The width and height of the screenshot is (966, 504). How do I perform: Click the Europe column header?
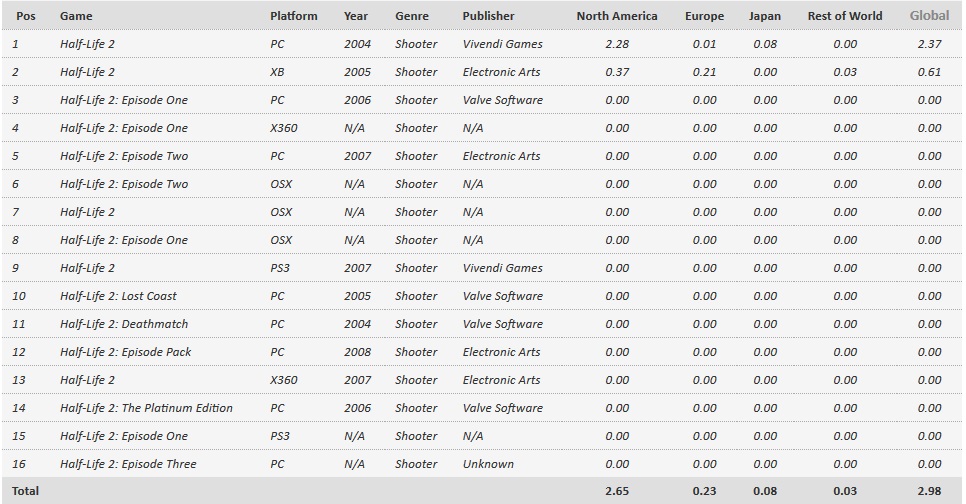click(x=704, y=16)
